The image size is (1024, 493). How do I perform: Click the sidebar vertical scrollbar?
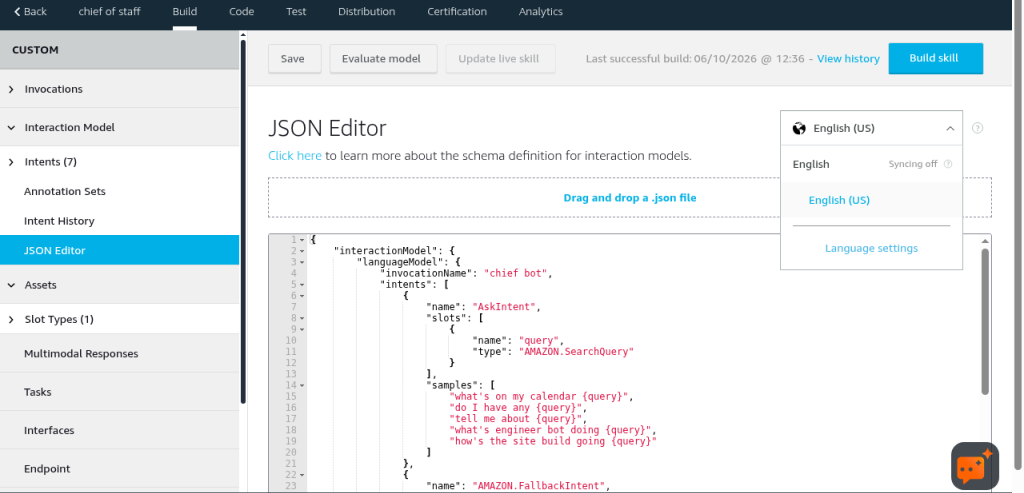coord(244,222)
